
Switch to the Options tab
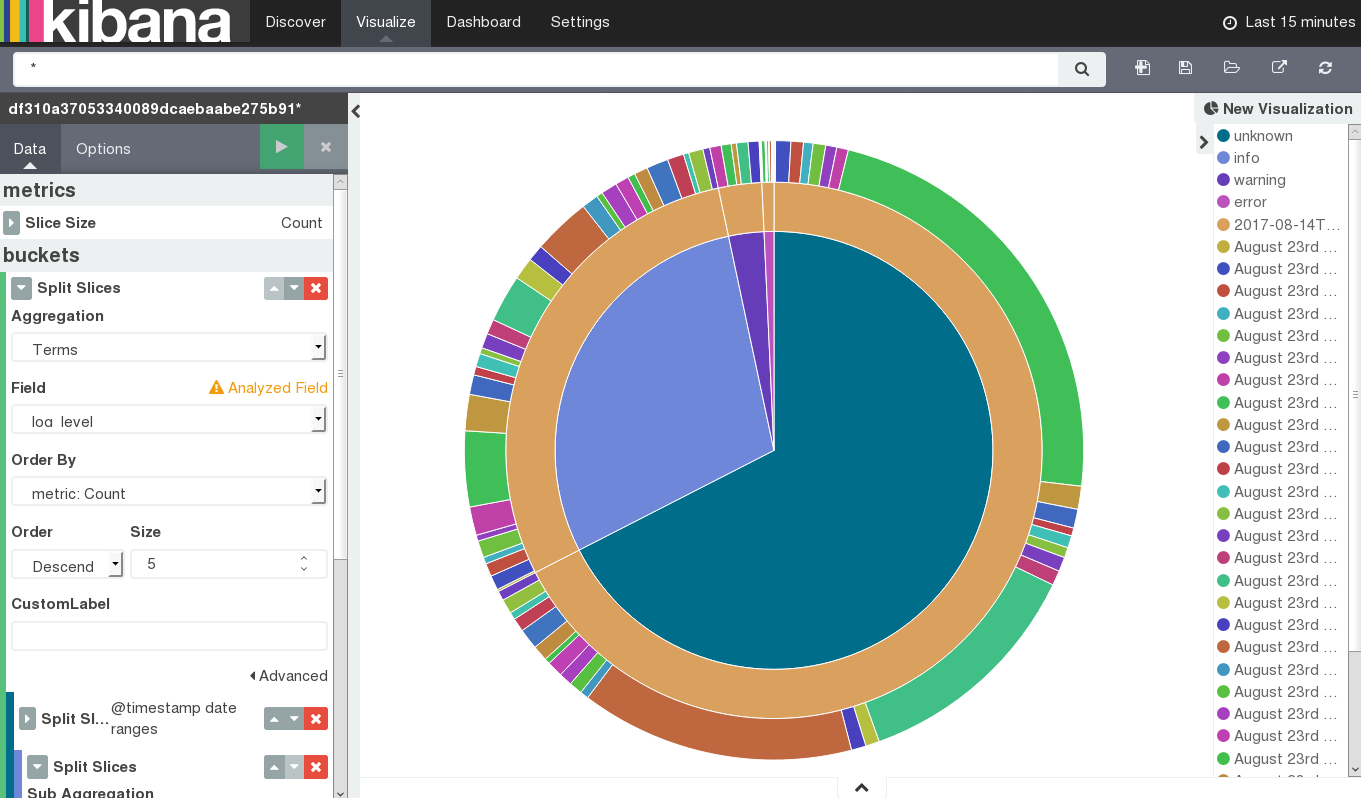103,149
